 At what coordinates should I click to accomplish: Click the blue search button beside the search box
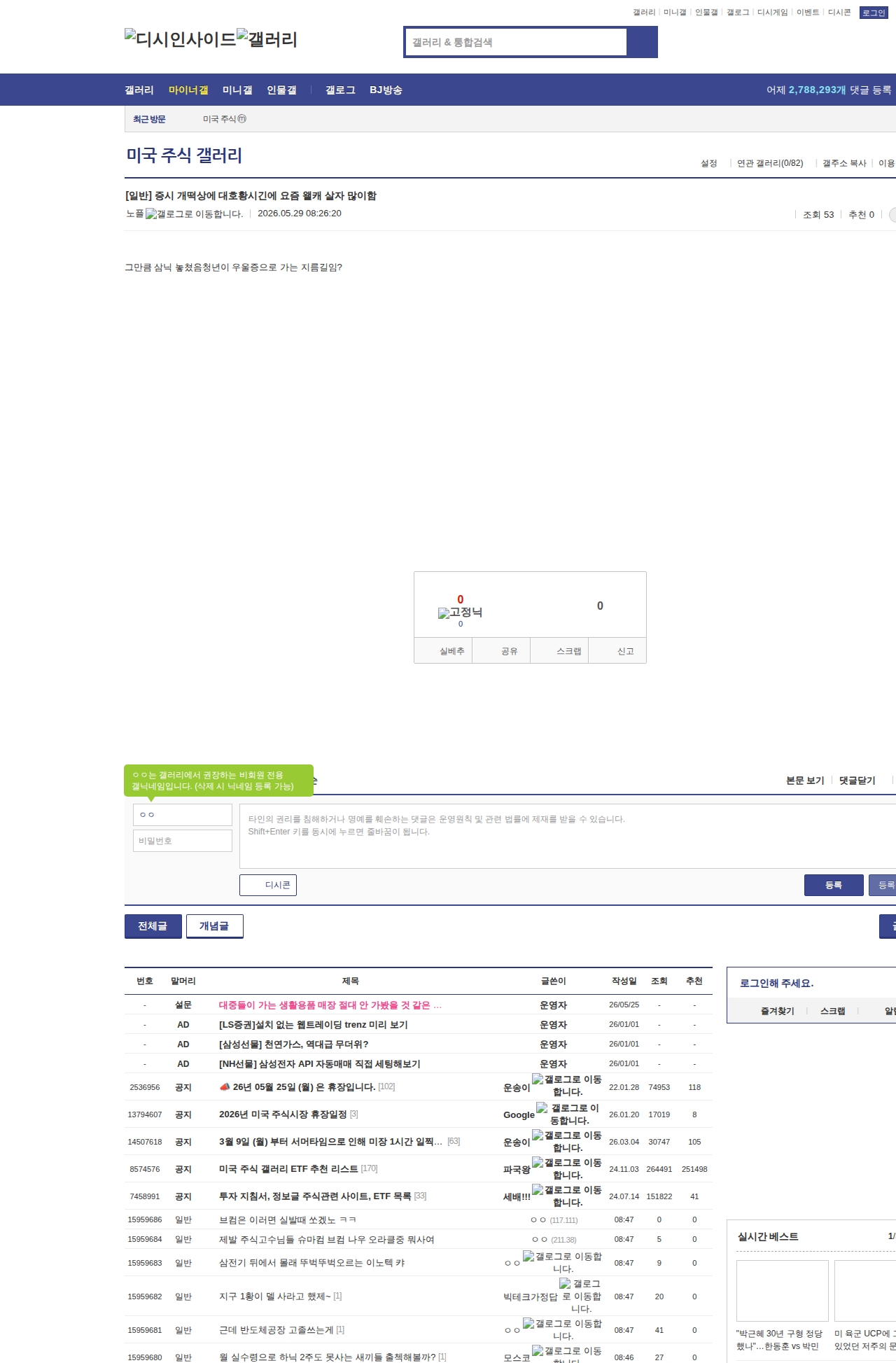643,42
